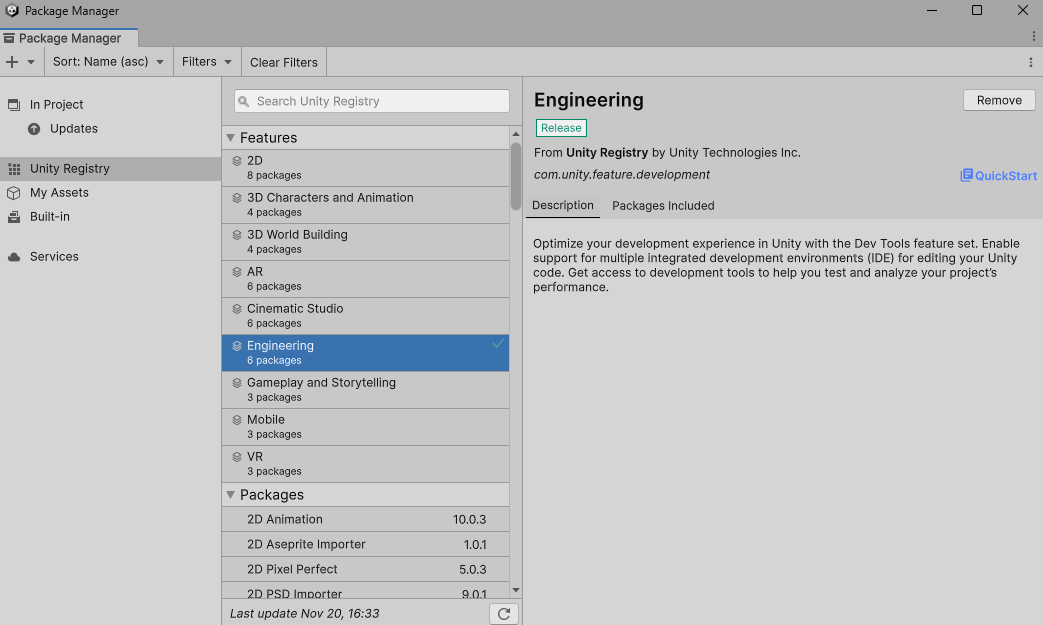Select the 2D Aseprite Importer package
Screen dimensions: 1043x625
point(366,545)
